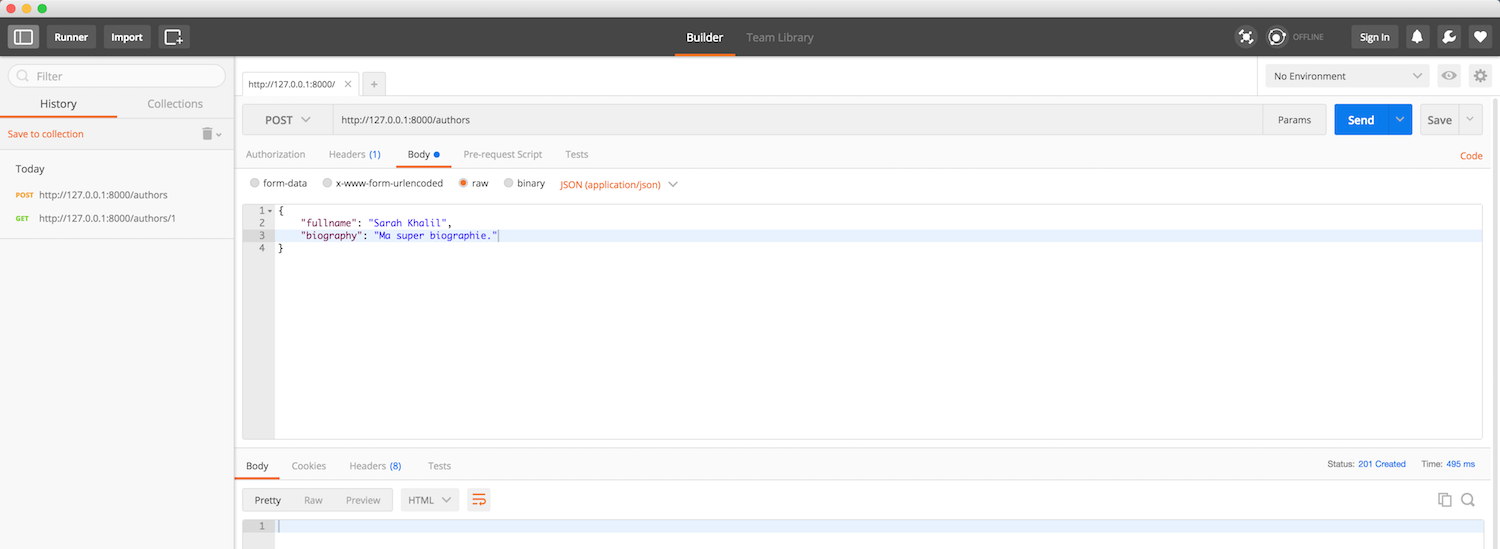
Task: Search response magnifier icon
Action: click(1468, 500)
